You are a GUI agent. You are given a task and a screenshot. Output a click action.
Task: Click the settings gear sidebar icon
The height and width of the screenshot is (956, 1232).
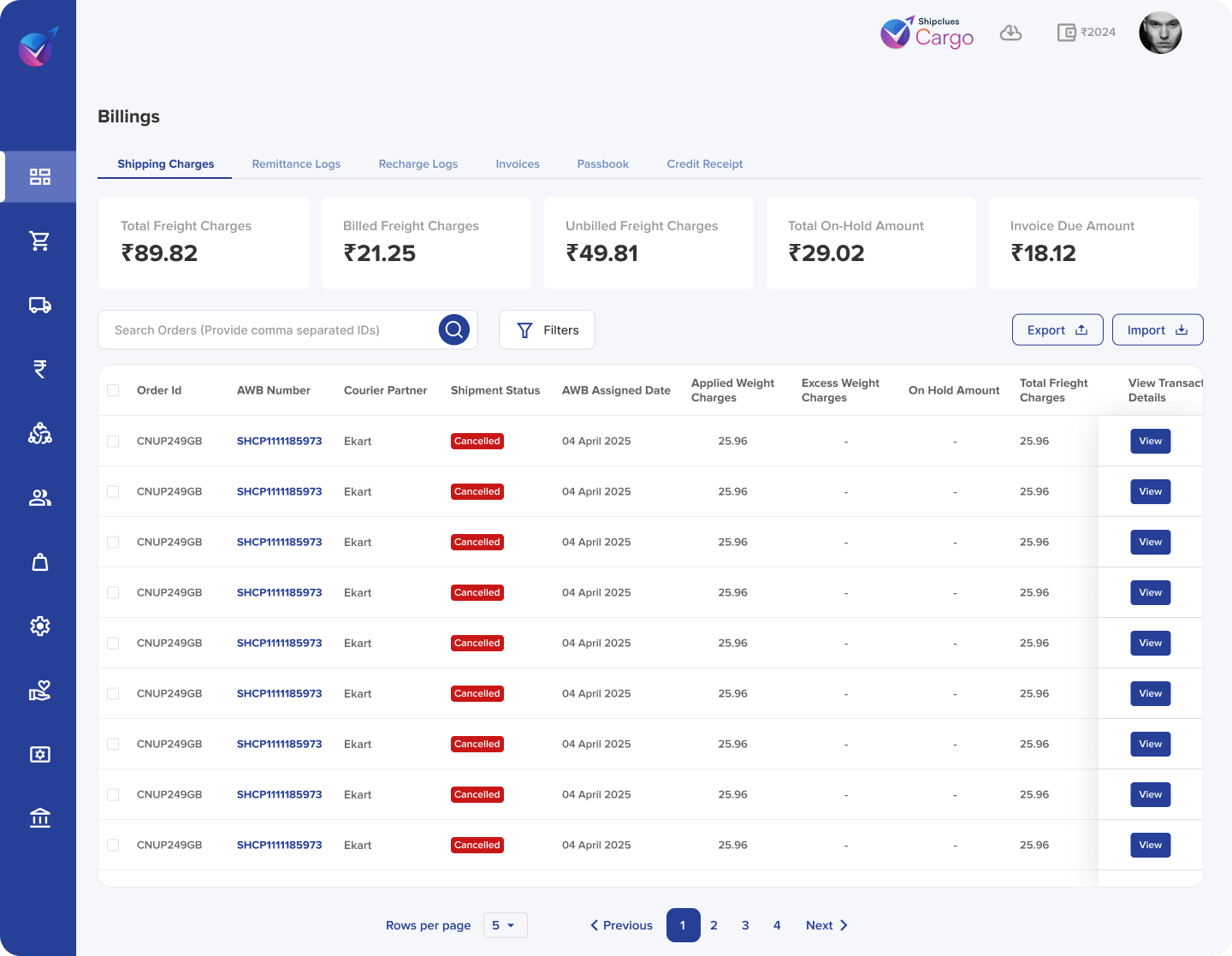(x=39, y=626)
